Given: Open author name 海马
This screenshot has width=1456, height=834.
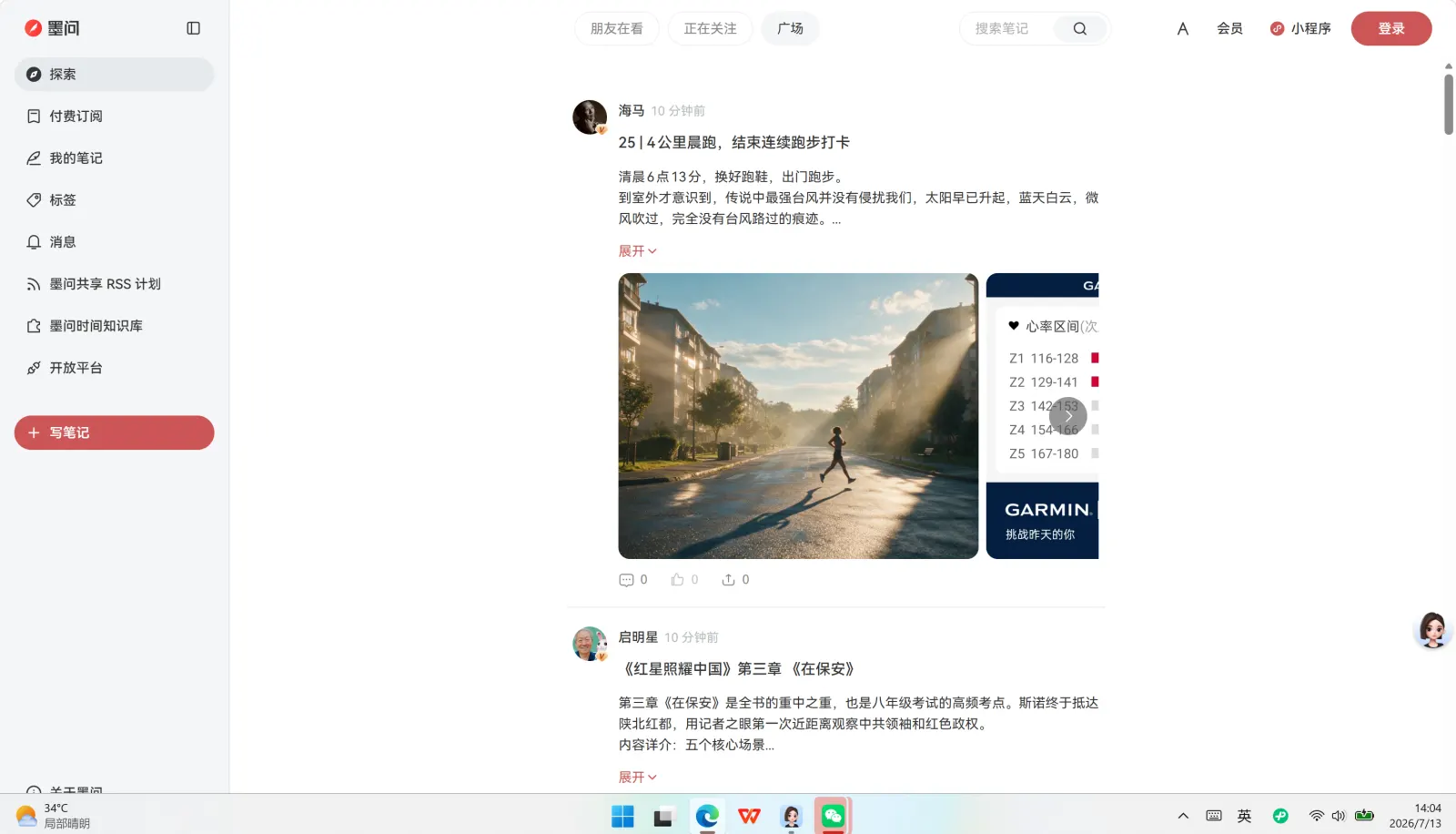Looking at the screenshot, I should coord(632,110).
